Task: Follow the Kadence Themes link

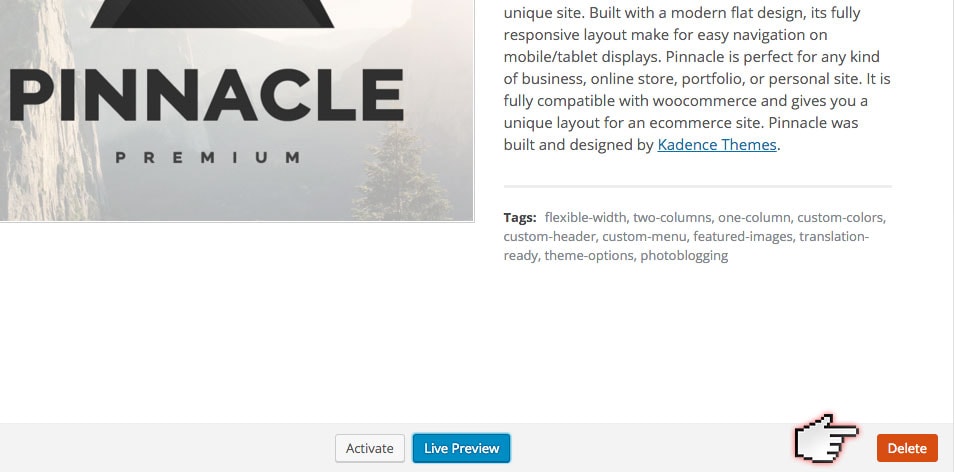Action: coord(717,144)
